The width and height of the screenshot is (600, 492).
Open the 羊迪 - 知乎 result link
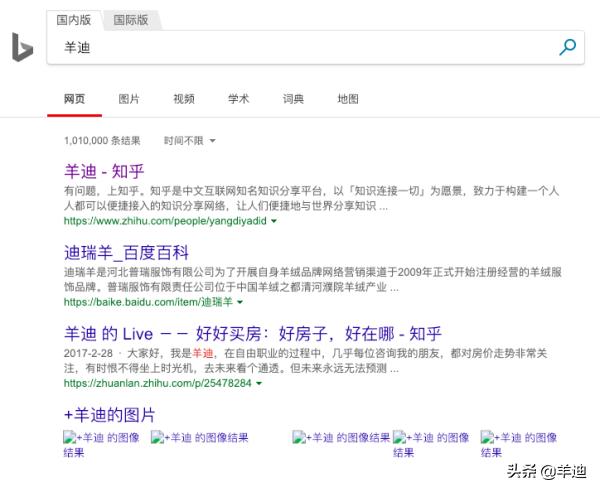104,171
